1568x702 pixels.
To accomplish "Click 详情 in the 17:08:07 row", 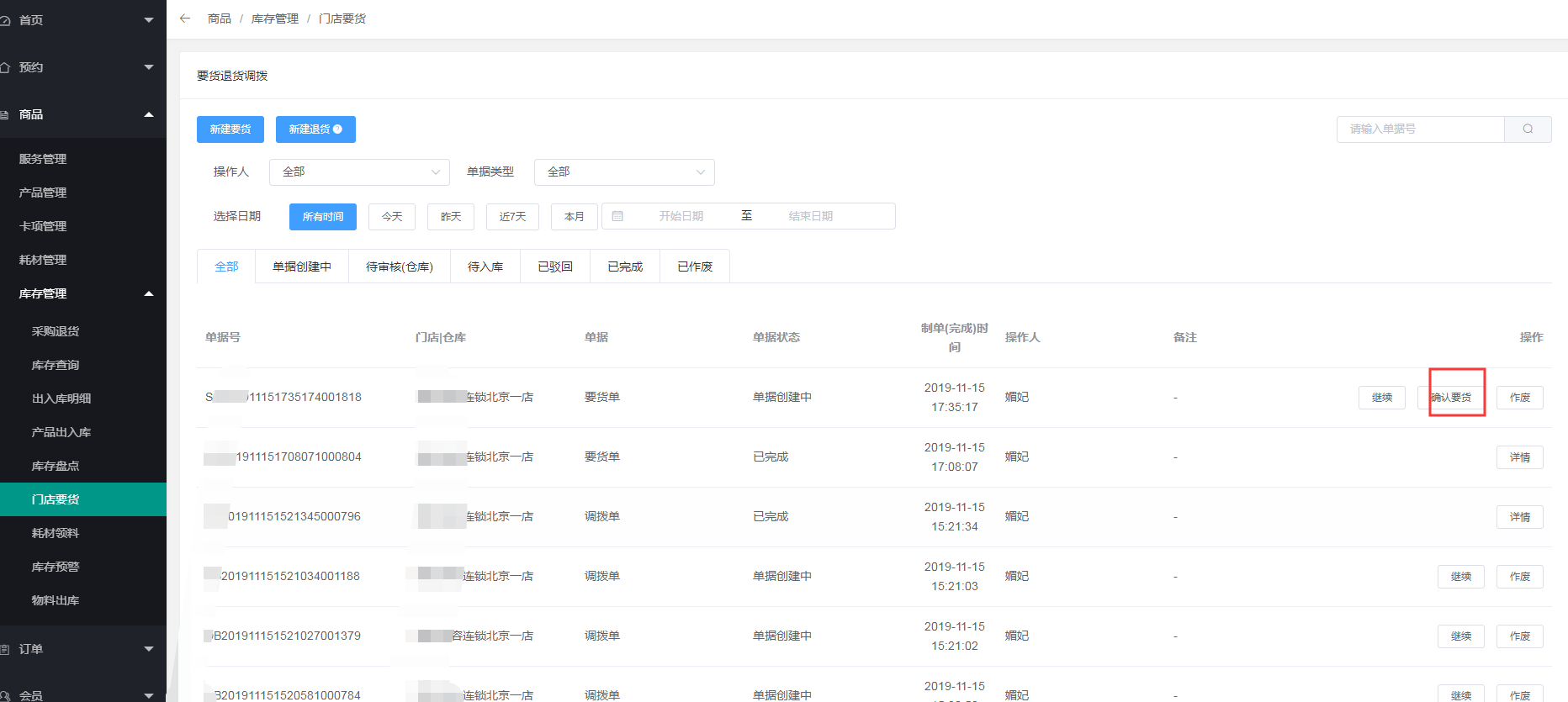I will 1520,457.
